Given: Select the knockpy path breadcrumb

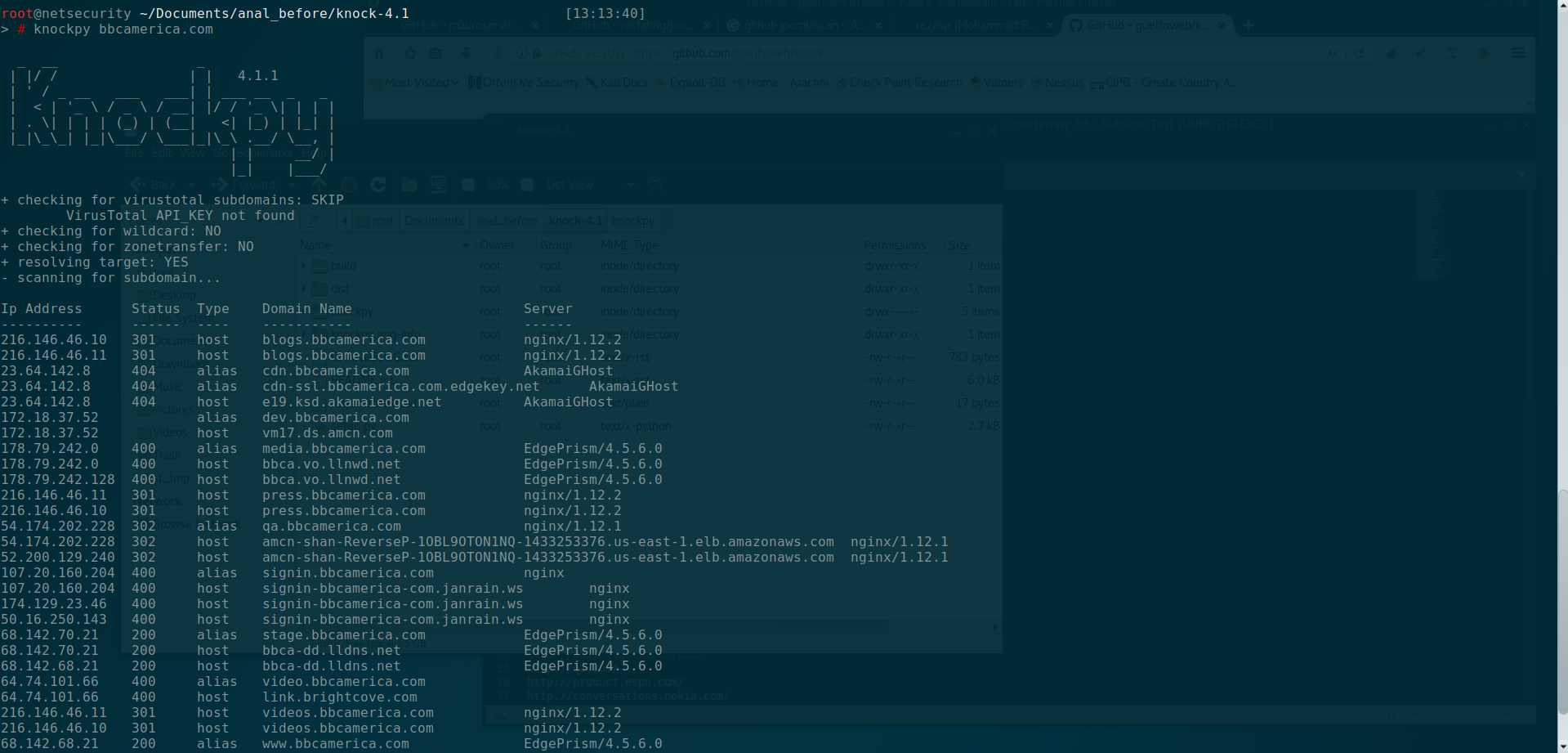Looking at the screenshot, I should pyautogui.click(x=633, y=221).
